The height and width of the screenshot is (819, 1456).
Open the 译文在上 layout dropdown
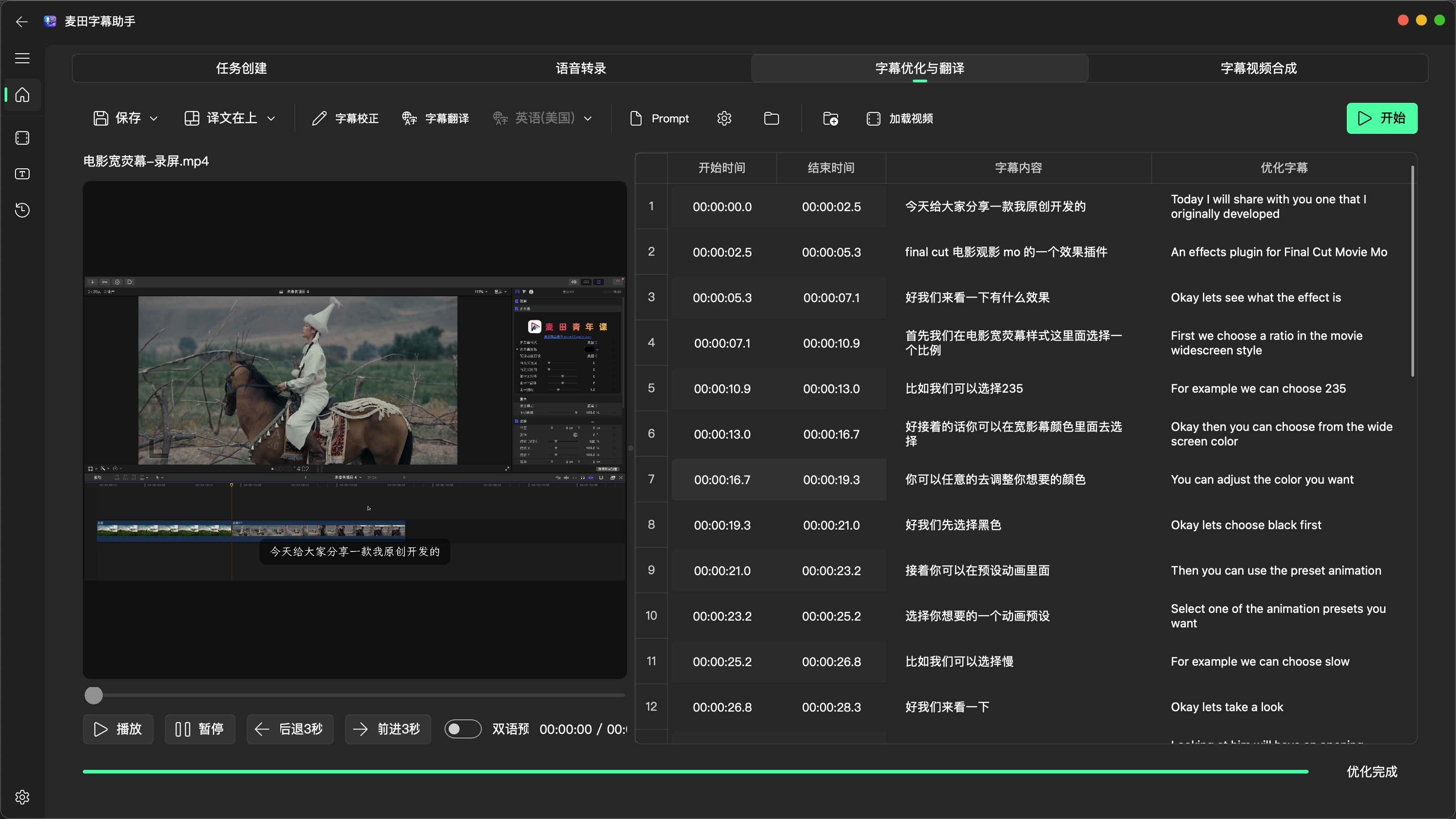pos(229,118)
